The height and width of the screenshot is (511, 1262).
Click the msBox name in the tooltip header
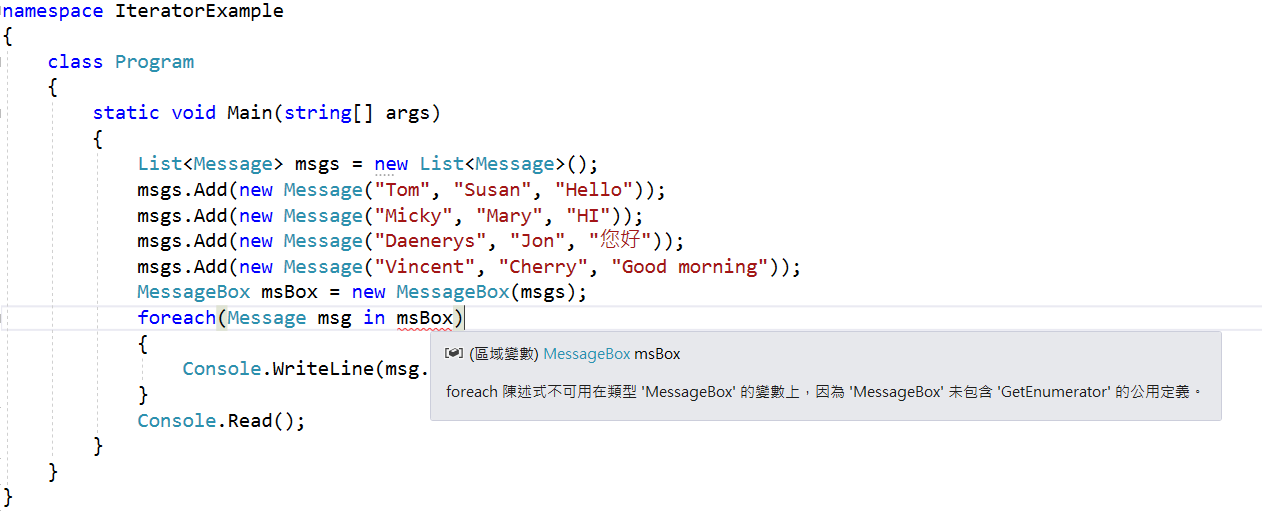(x=657, y=354)
